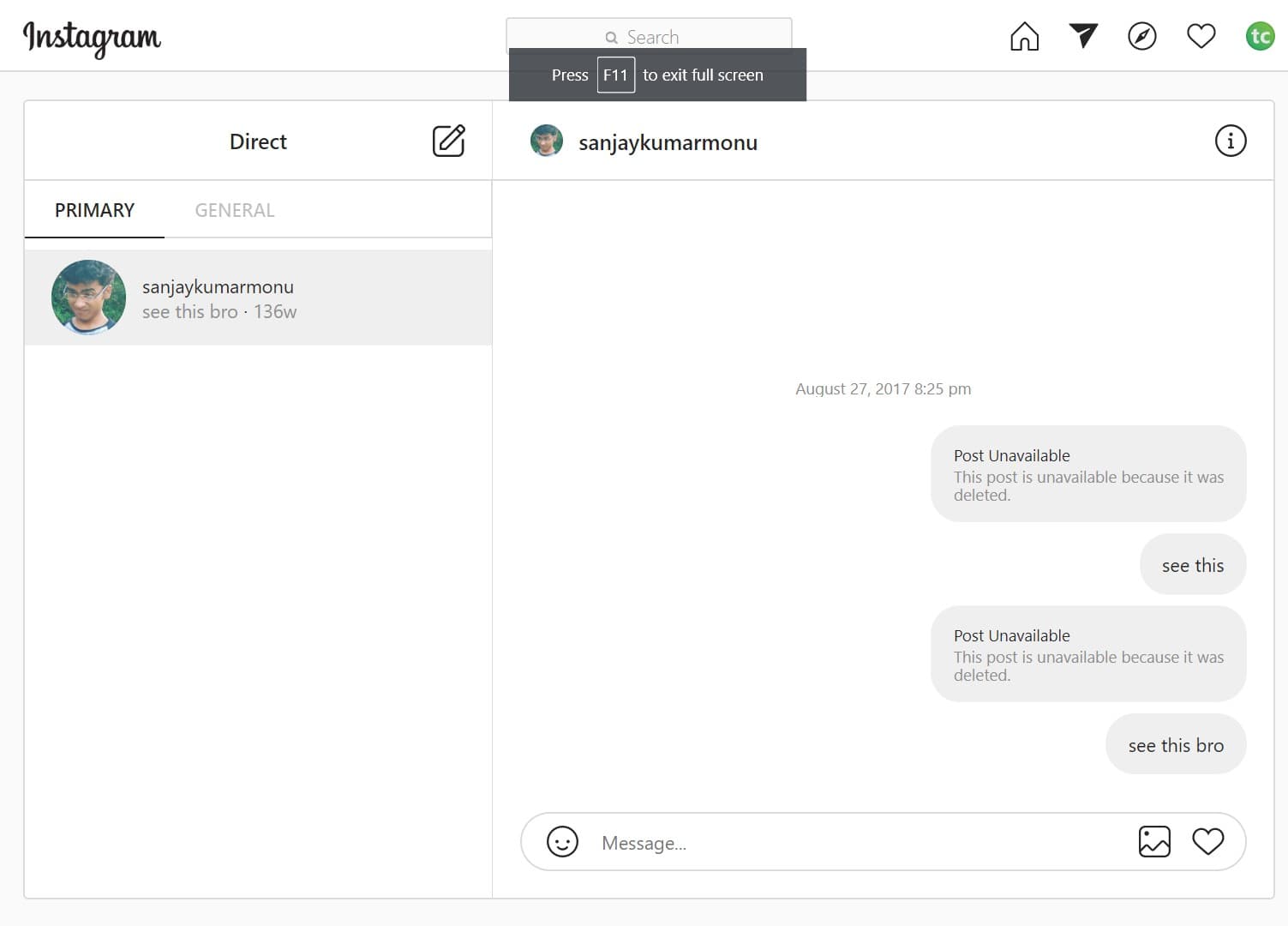Click sanjaykumarmonu avatar in conversation list
The width and height of the screenshot is (1288, 926).
(x=88, y=298)
